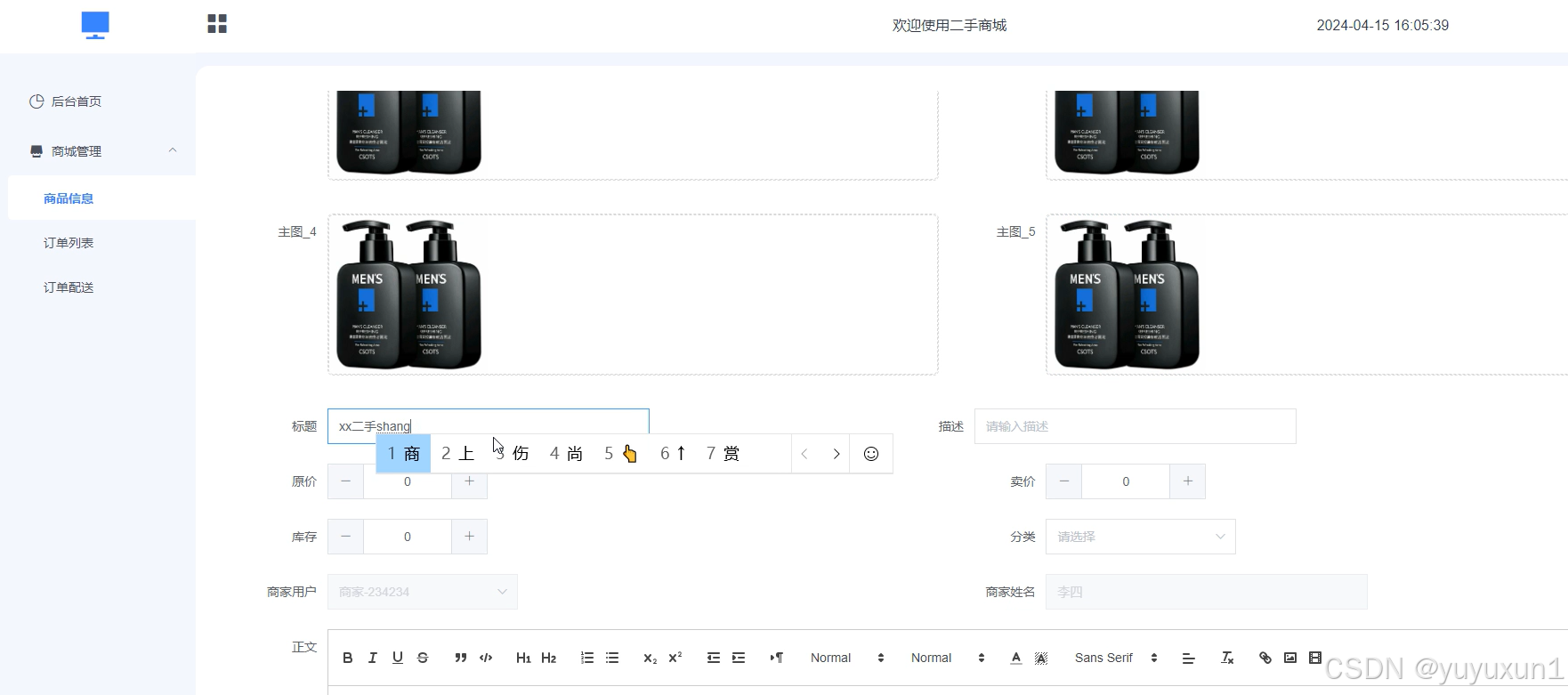The image size is (1568, 695).
Task: Decrease the 原价 original price
Action: tap(346, 481)
